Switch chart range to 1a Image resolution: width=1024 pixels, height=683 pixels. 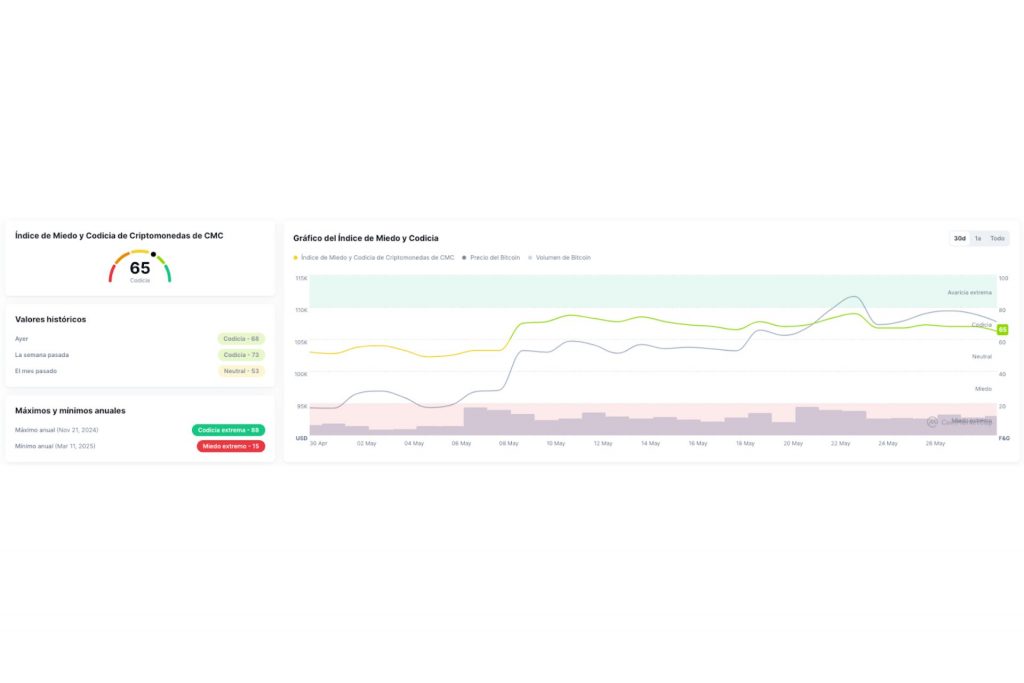click(978, 238)
